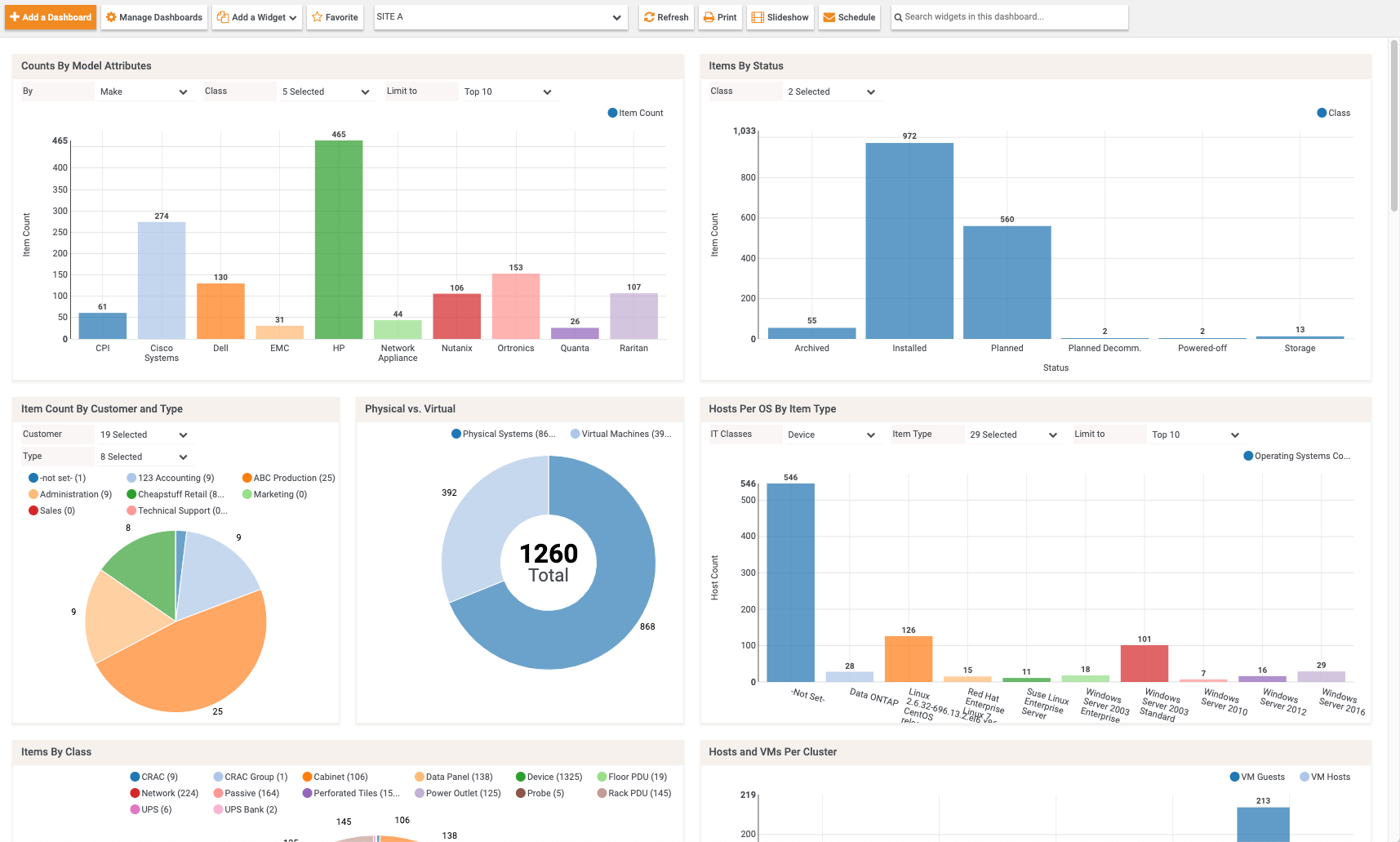Toggle the Class legend in Items By Status
The width and height of the screenshot is (1400, 842).
click(1334, 114)
